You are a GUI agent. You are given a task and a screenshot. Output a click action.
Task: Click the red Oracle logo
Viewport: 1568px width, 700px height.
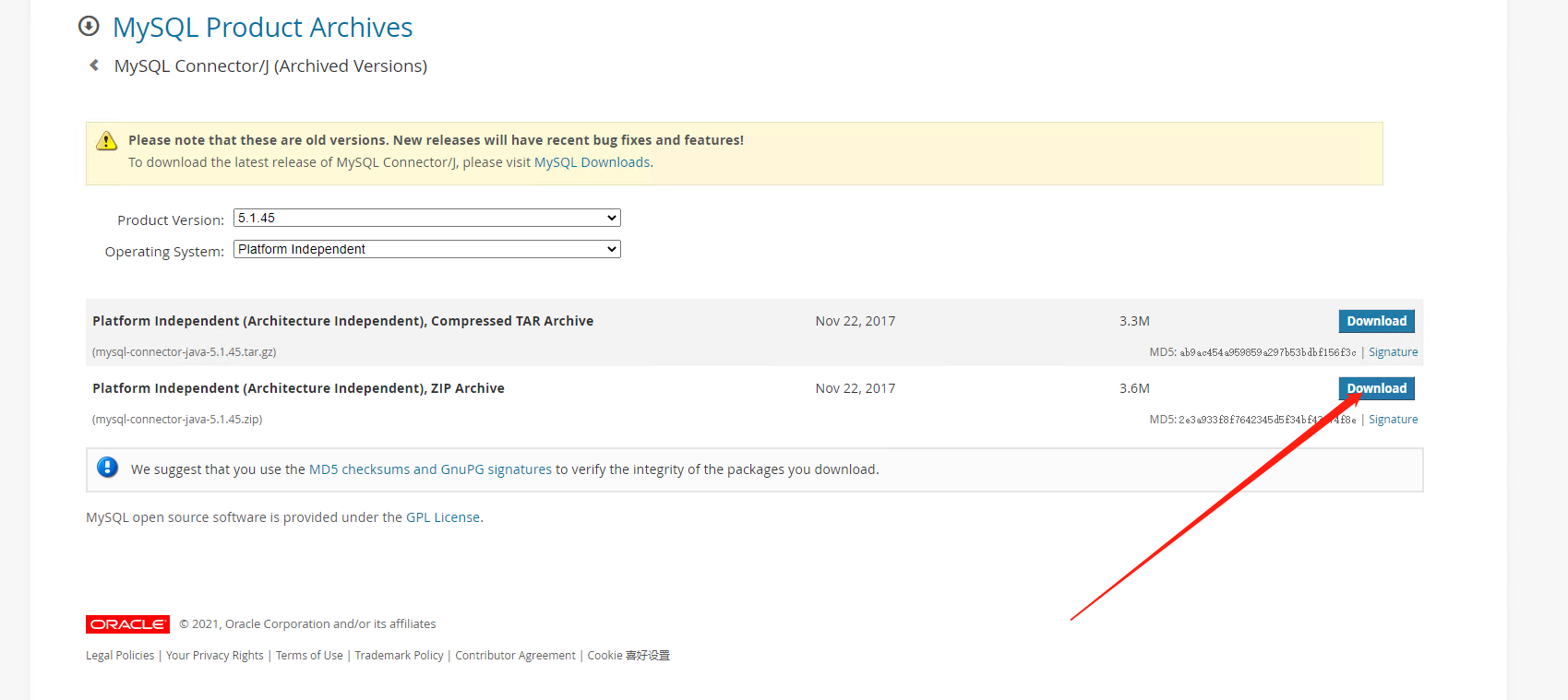point(127,624)
